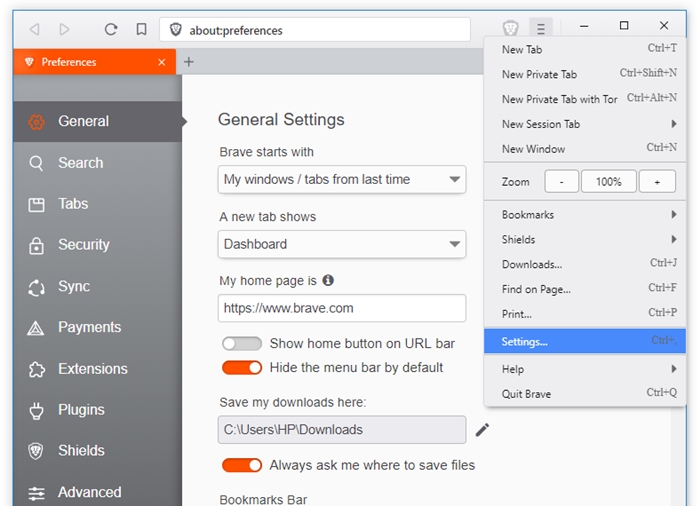700x506 pixels.
Task: Open the new tab shows Dashboard dropdown
Action: (342, 244)
